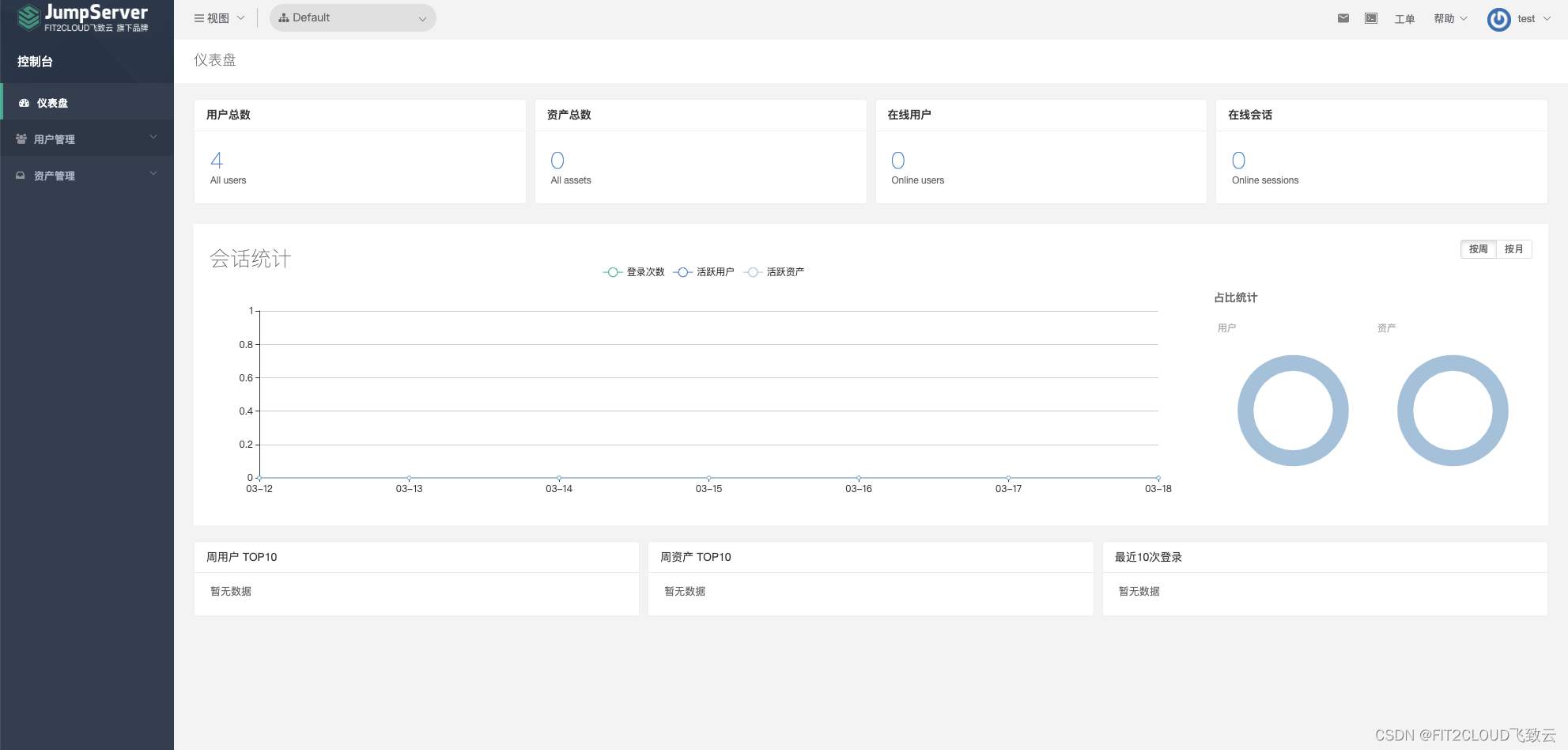The height and width of the screenshot is (750, 1568).
Task: Click 暂无数据 under 周用户 TOP10
Action: click(231, 591)
